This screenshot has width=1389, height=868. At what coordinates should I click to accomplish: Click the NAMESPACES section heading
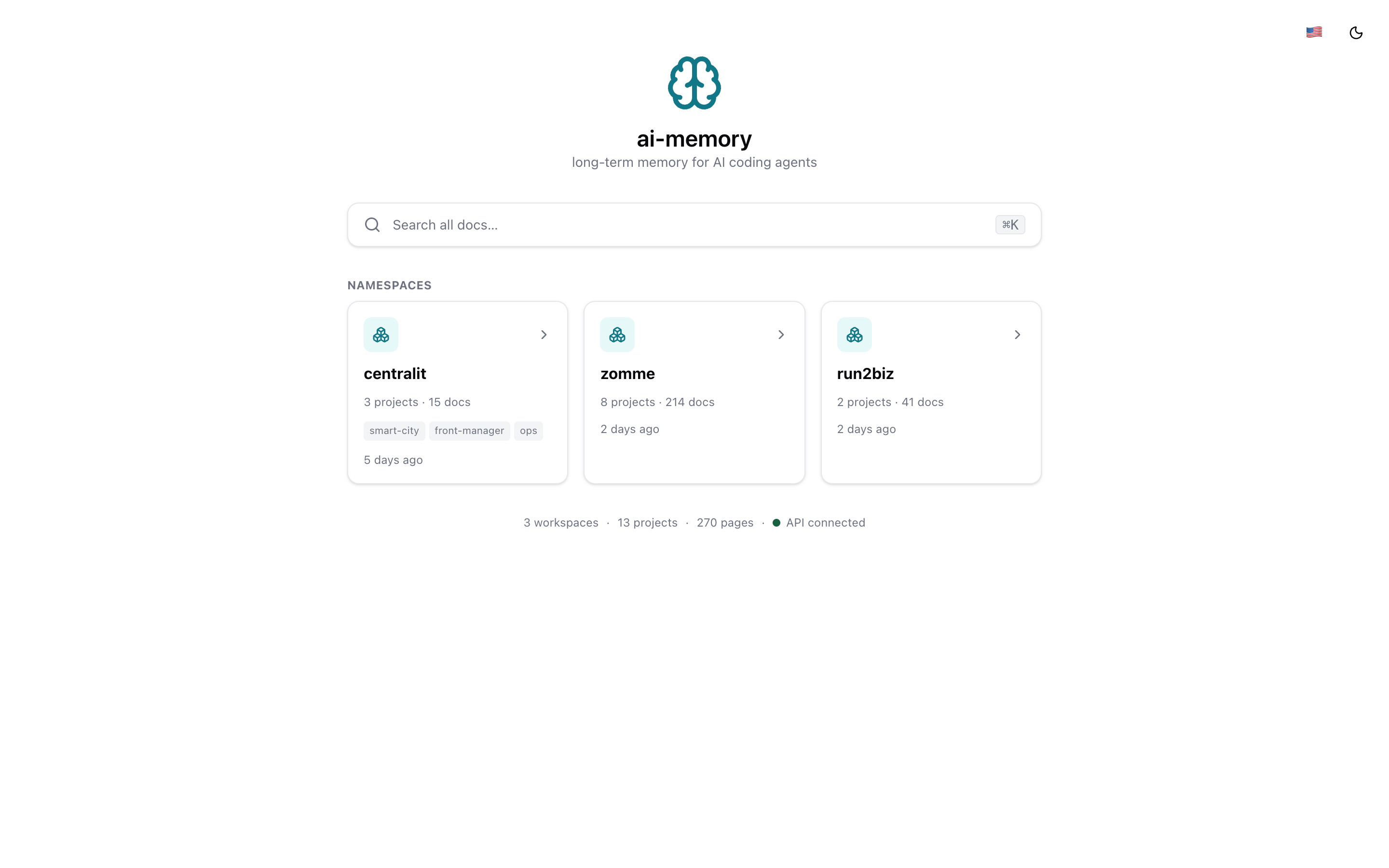(x=389, y=285)
